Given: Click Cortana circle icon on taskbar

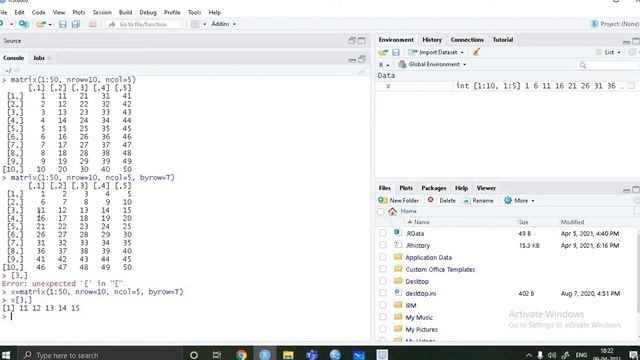Looking at the screenshot, I should pyautogui.click(x=194, y=354).
